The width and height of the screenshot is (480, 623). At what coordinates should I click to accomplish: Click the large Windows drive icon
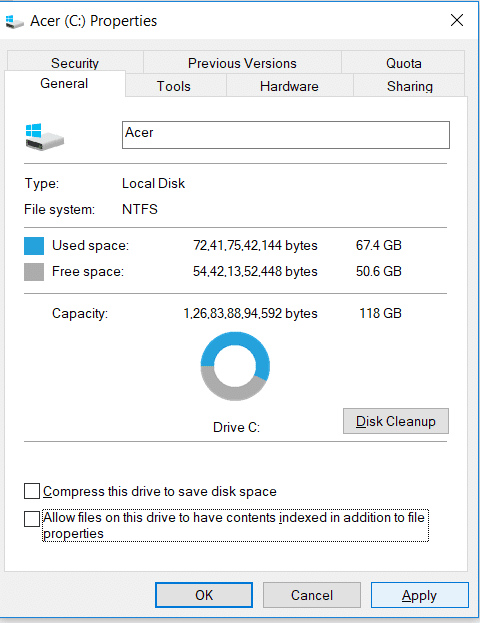click(44, 137)
